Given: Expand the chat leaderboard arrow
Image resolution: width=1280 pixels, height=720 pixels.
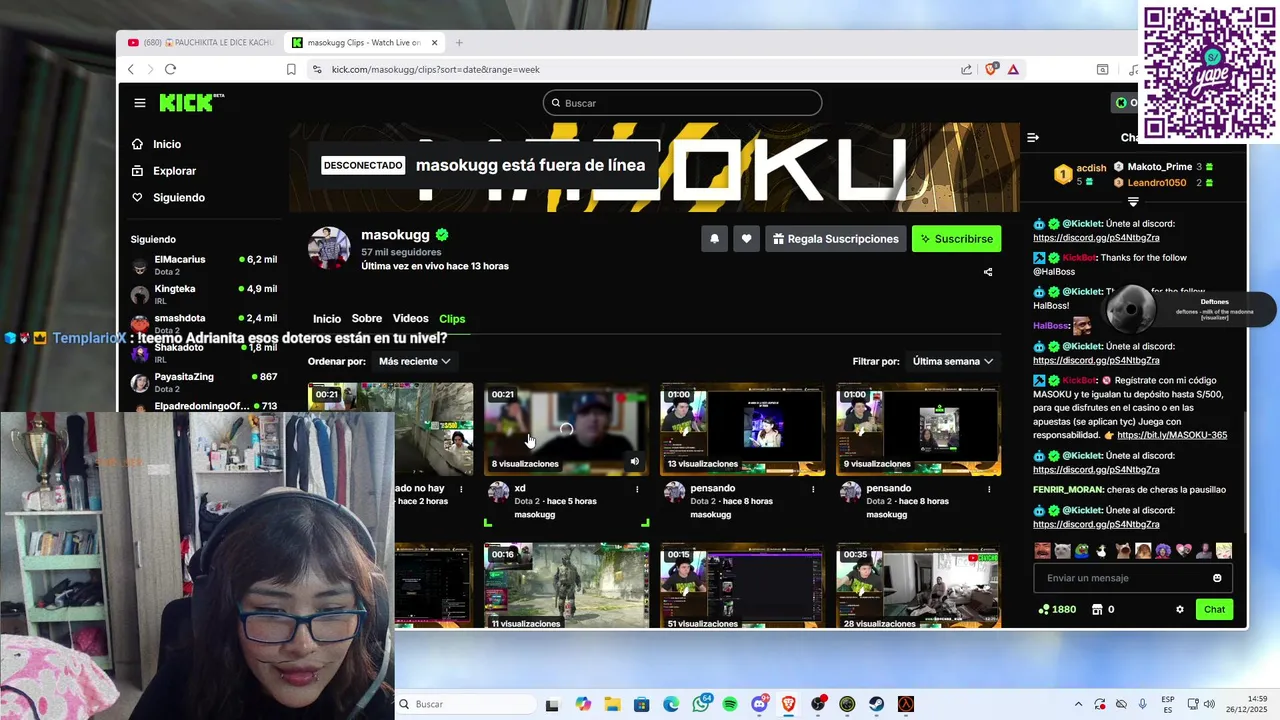Looking at the screenshot, I should pos(1133,201).
